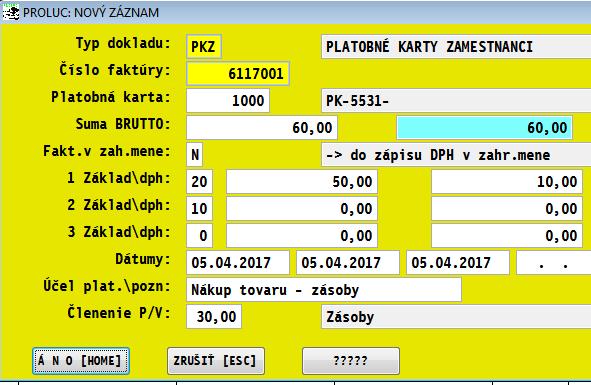Click the 'Suma BRUTTO:' label
The image size is (591, 385).
point(123,124)
